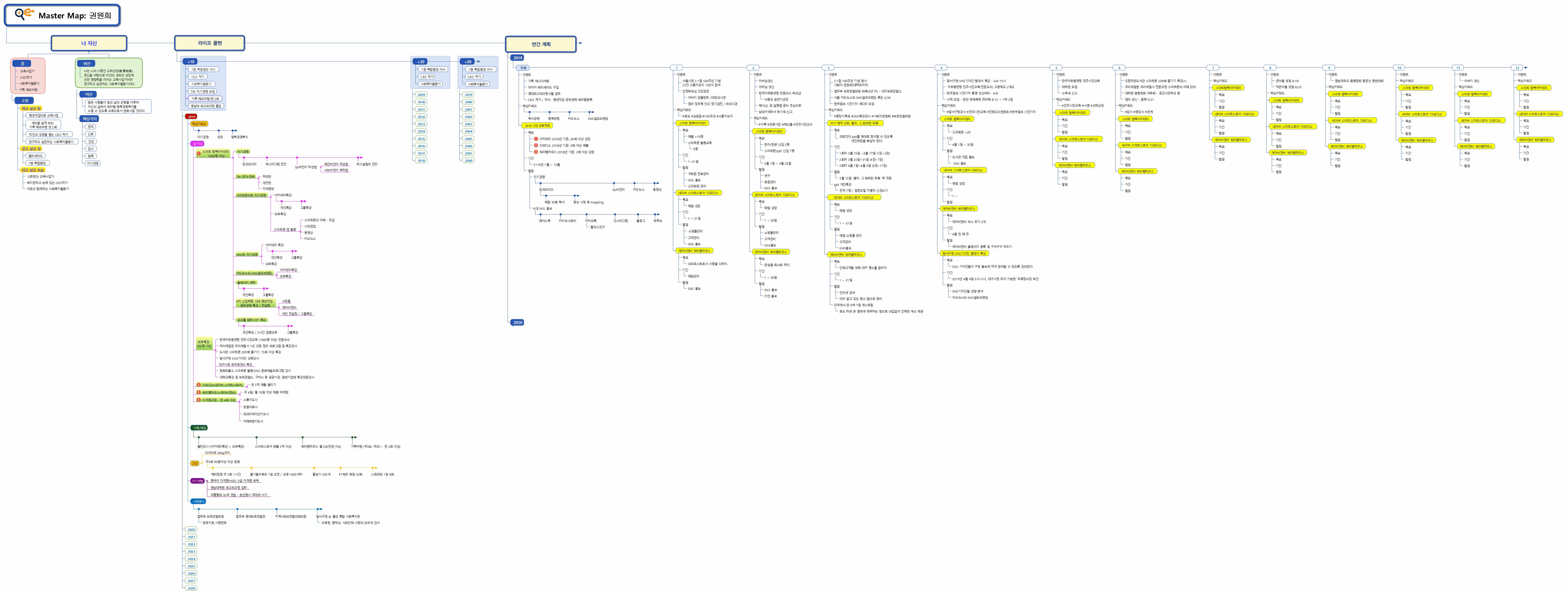Click priority 1 icon on 스마트 행복아카데미 node
The image size is (1568, 594).
pyautogui.click(x=198, y=153)
